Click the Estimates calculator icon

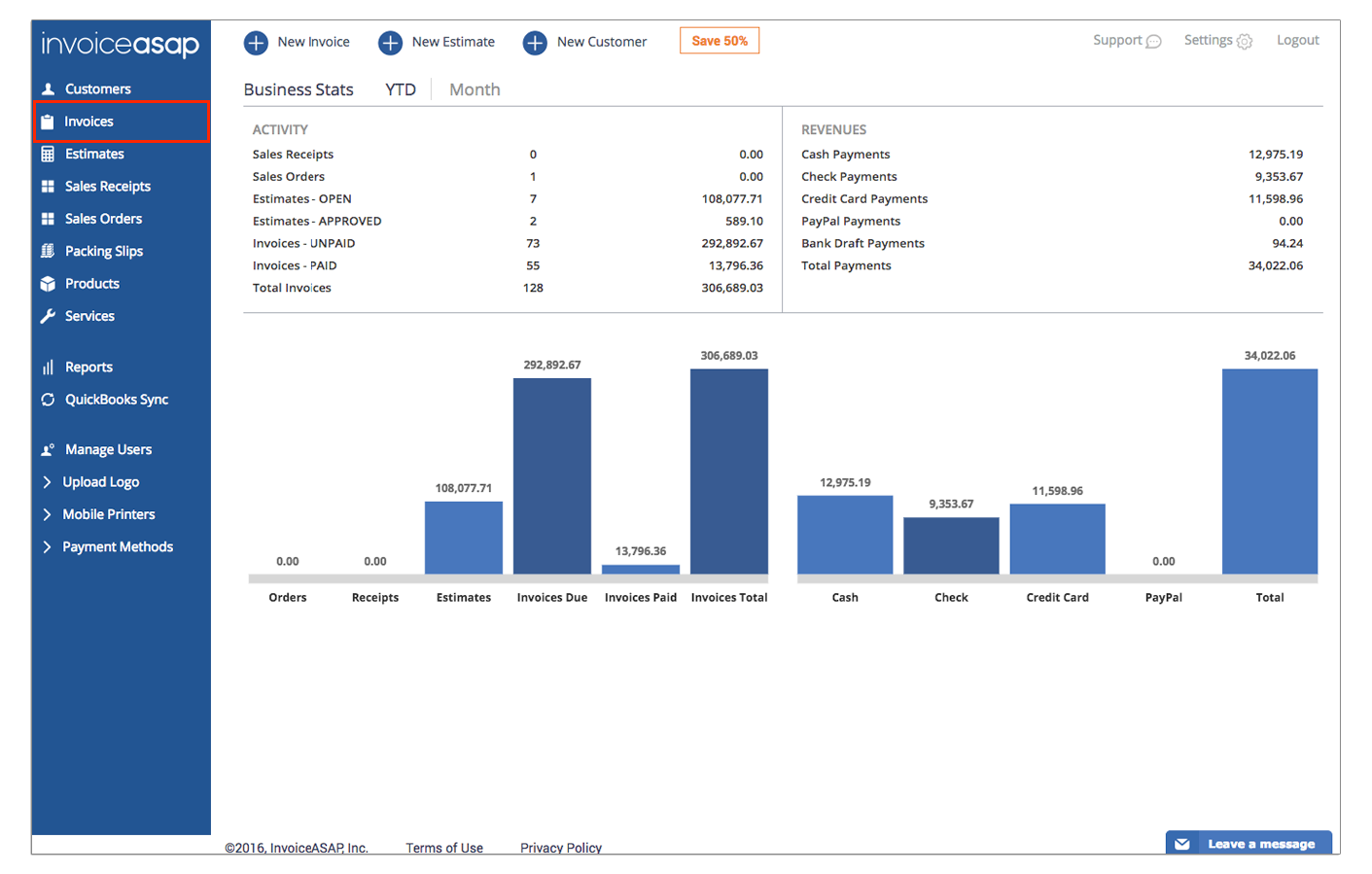(x=48, y=154)
